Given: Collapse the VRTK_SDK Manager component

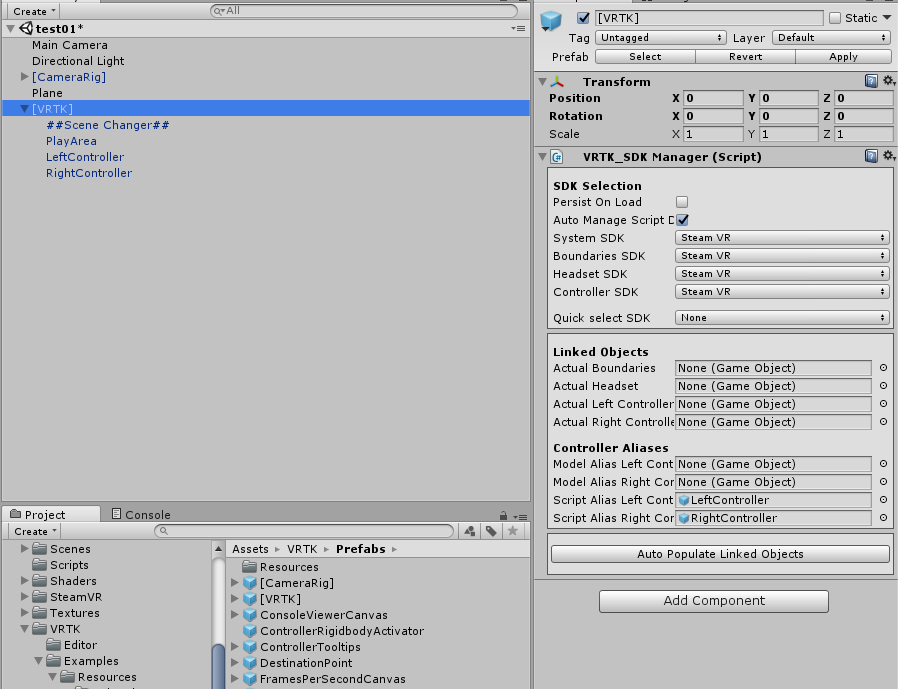Looking at the screenshot, I should 542,157.
